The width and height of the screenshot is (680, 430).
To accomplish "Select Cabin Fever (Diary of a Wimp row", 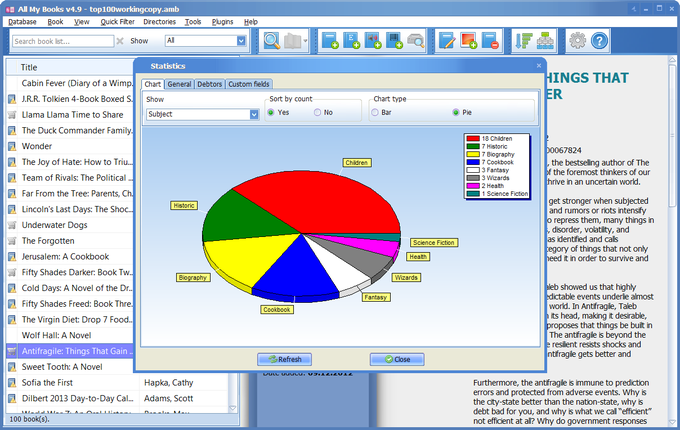I will pos(69,83).
